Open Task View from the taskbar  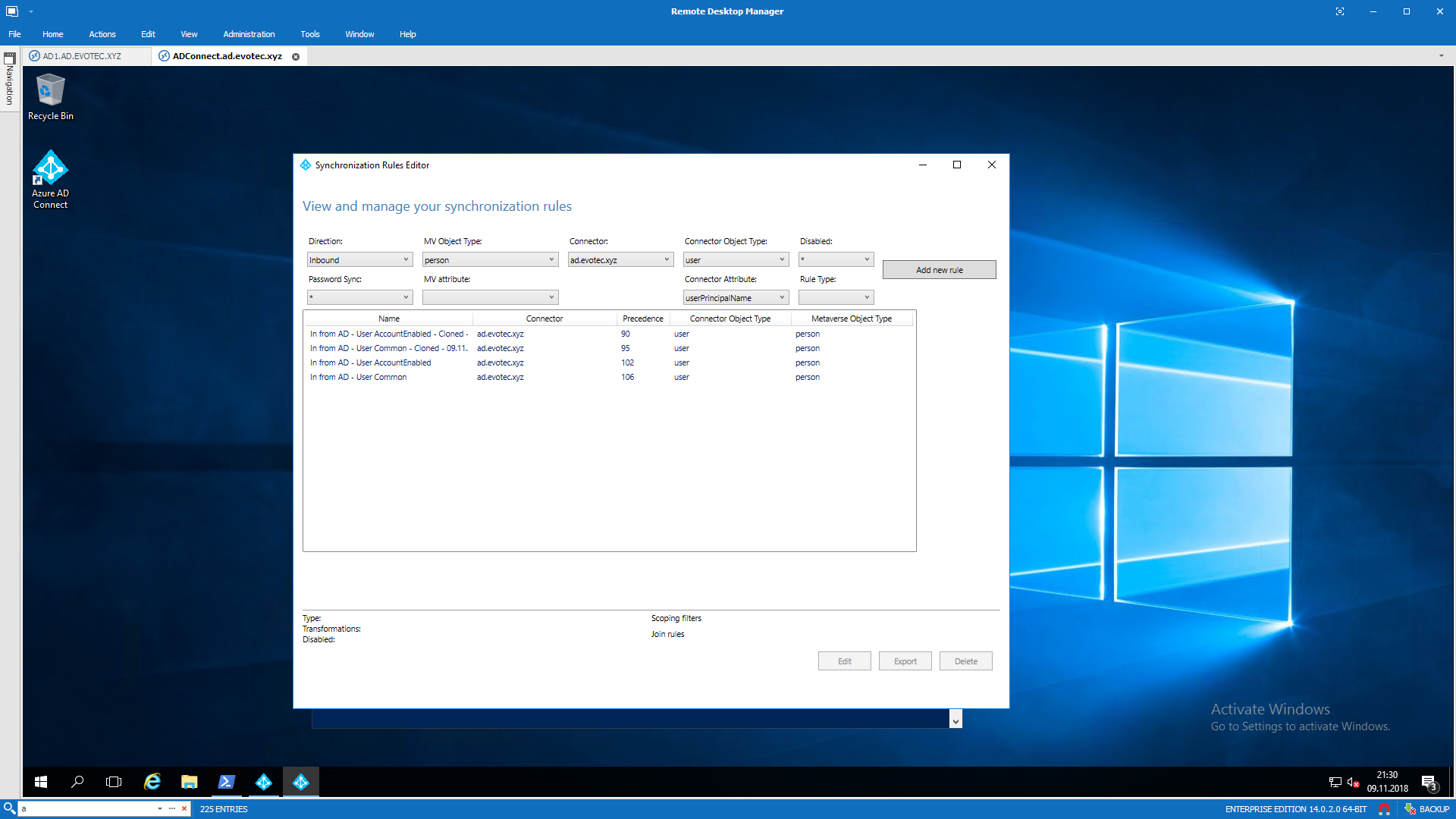pyautogui.click(x=113, y=782)
